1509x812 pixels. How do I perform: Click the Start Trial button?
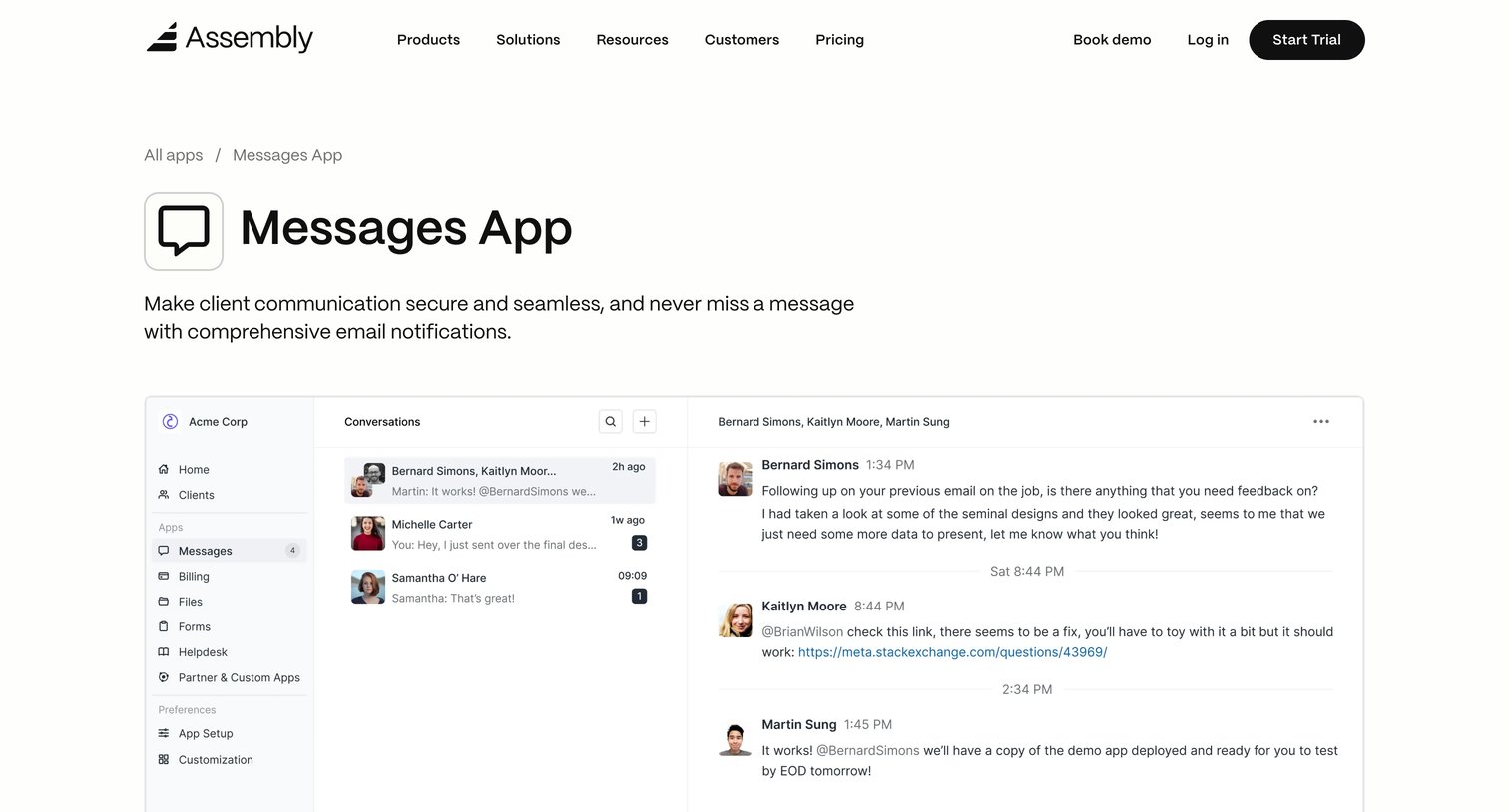pyautogui.click(x=1306, y=40)
